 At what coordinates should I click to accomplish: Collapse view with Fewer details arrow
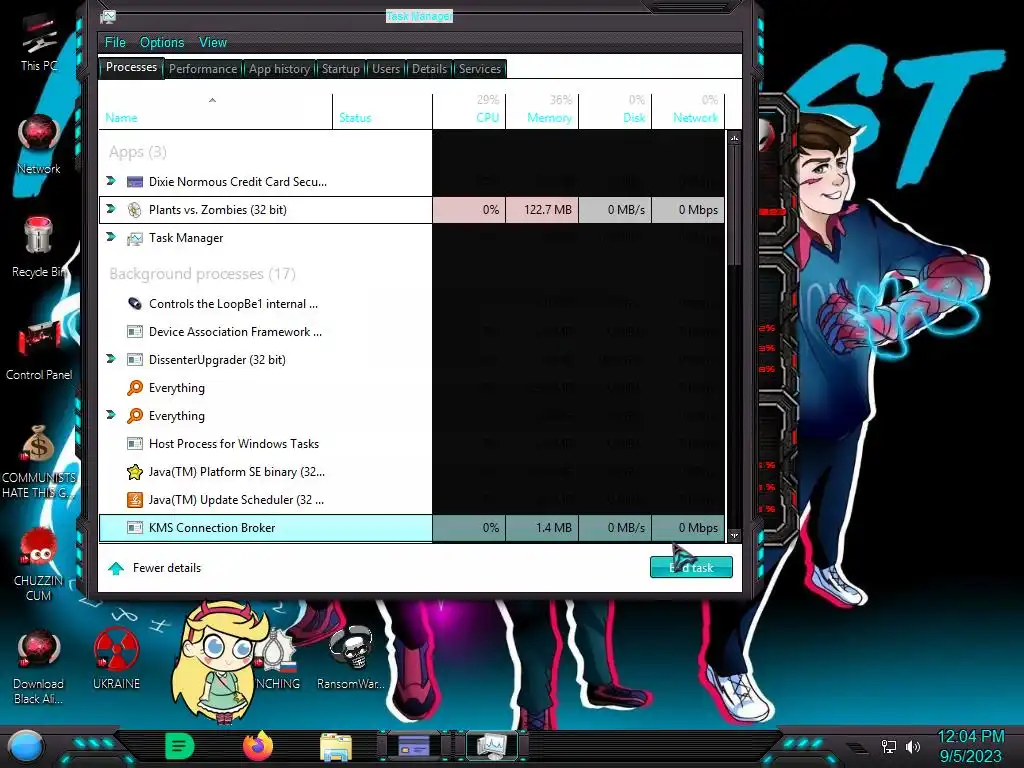click(116, 568)
